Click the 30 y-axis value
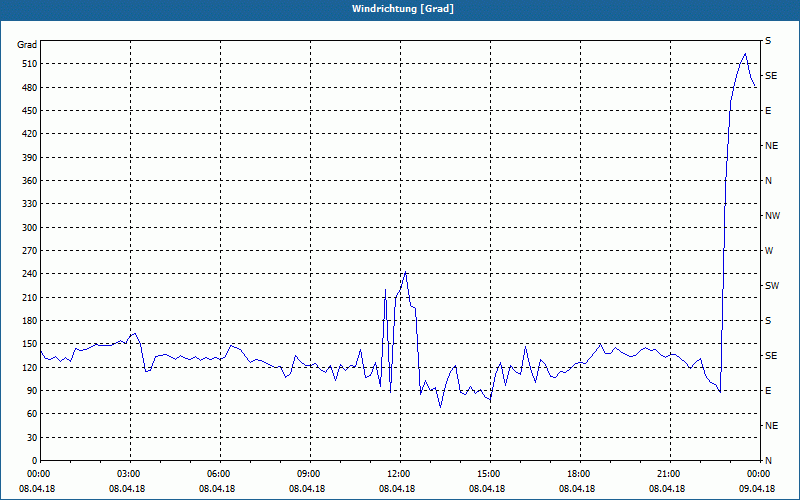Viewport: 800px width, 500px height. pyautogui.click(x=32, y=438)
